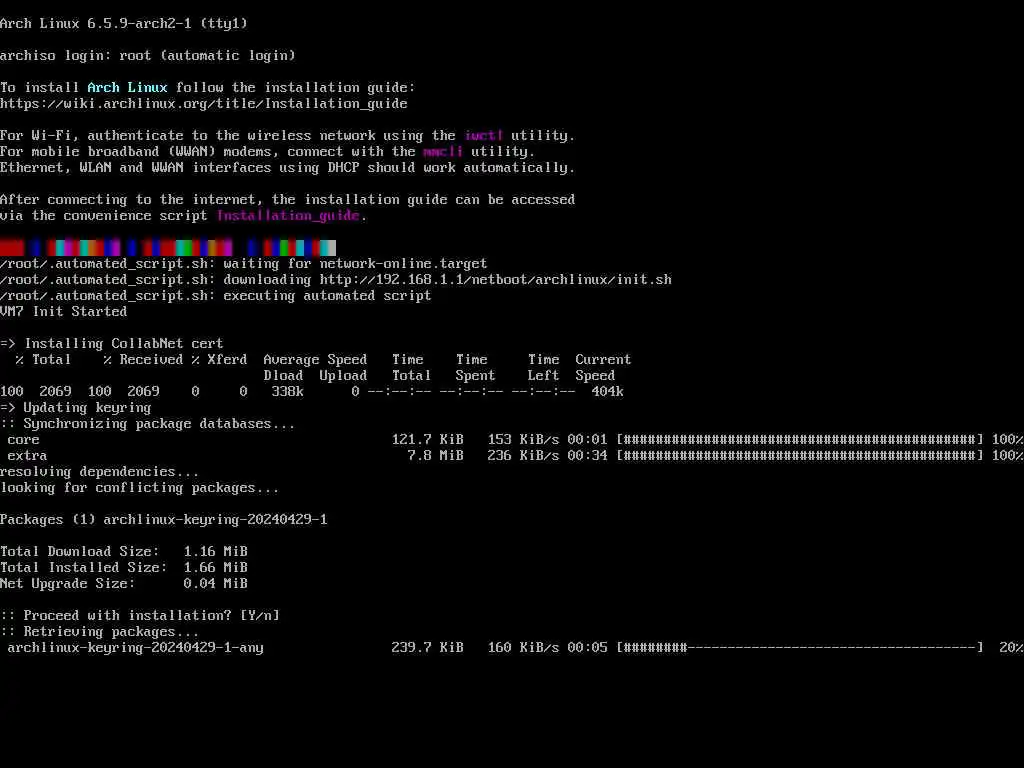The image size is (1024, 768).
Task: Click the magenta 'Installation_guide' script name
Action: pos(288,216)
